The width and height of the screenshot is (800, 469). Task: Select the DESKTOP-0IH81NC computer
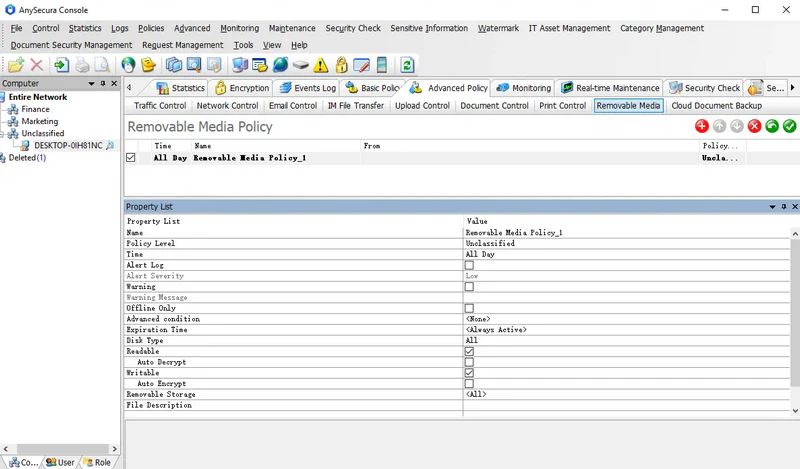[x=68, y=145]
